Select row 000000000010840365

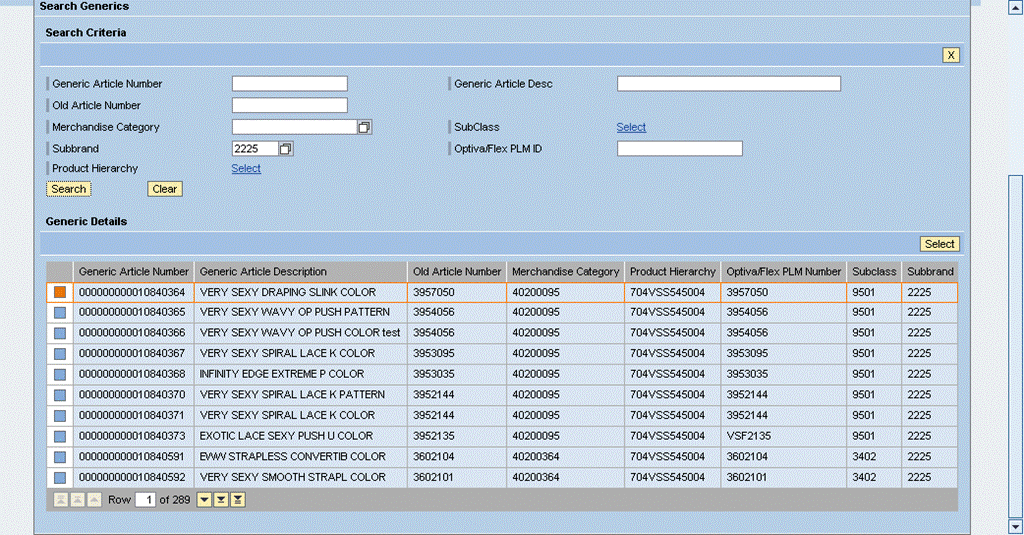click(60, 312)
